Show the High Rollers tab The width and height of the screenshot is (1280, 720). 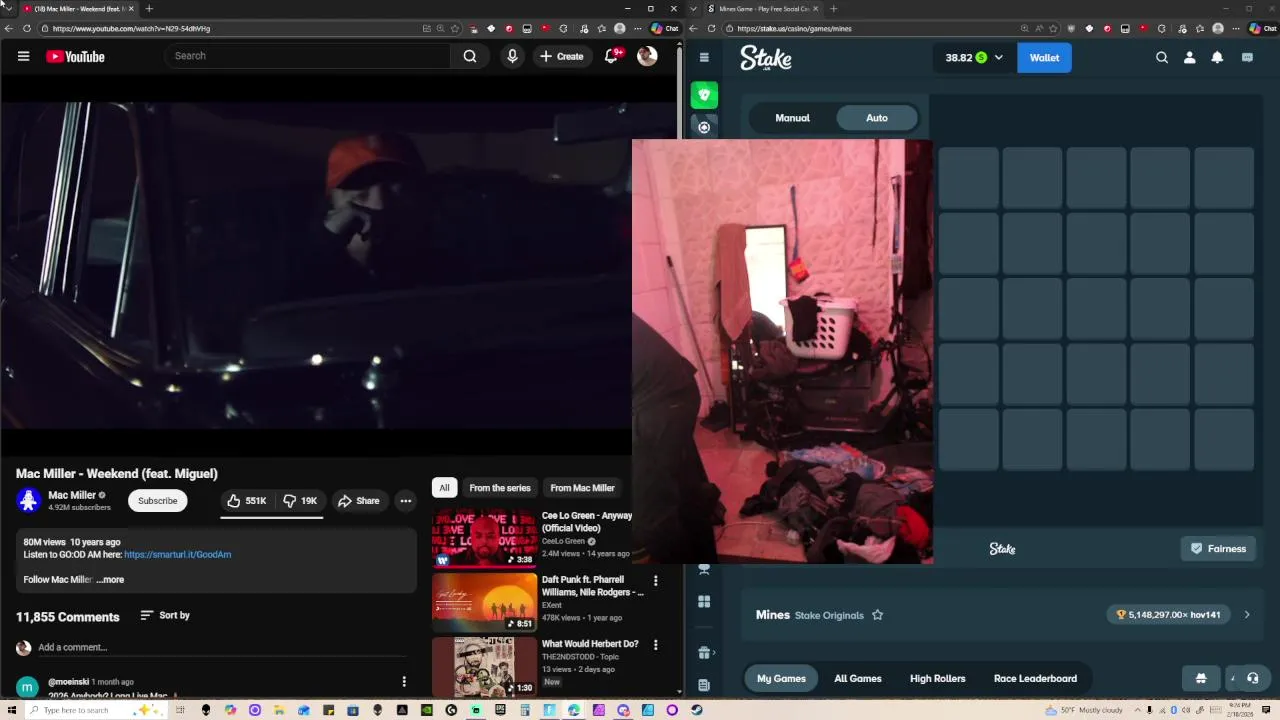937,678
